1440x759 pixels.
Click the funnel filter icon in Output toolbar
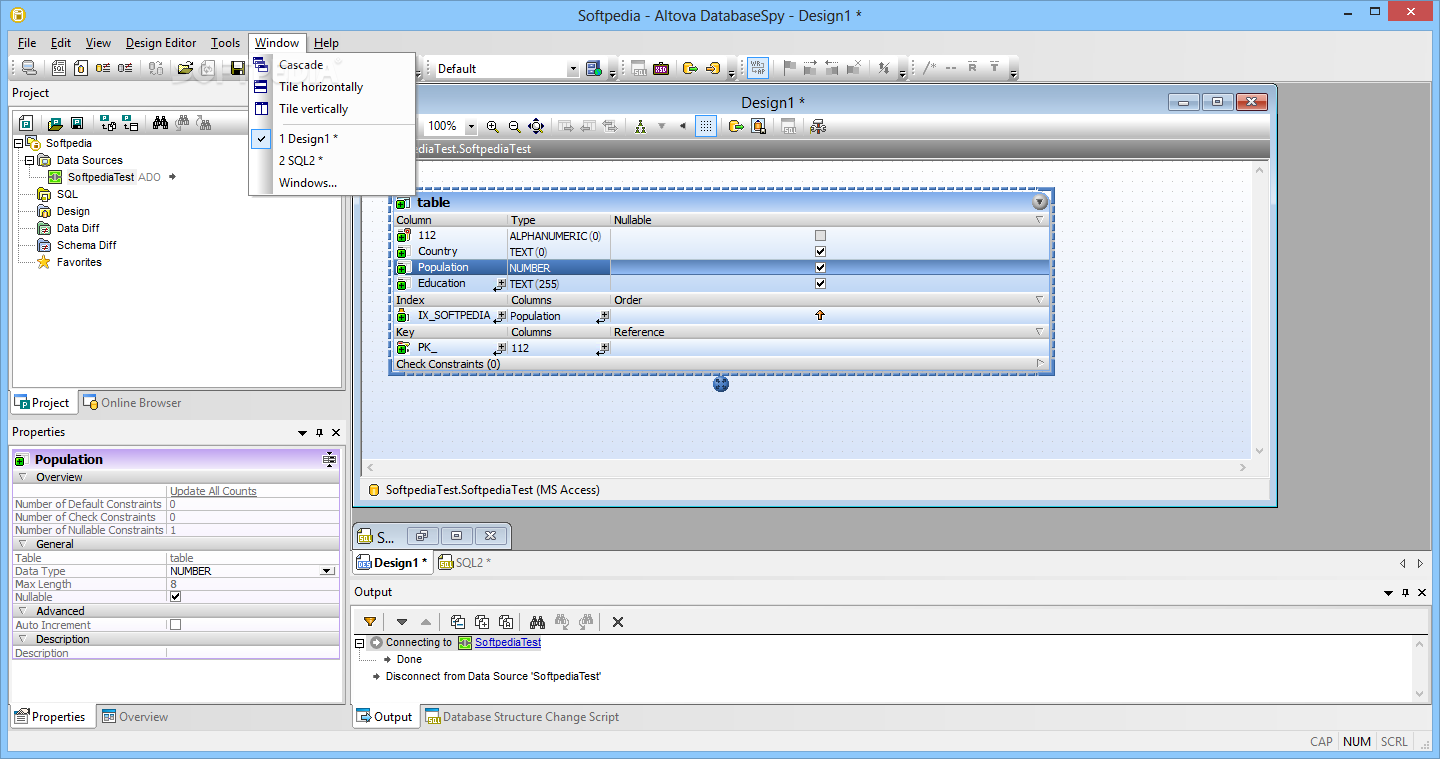pyautogui.click(x=370, y=621)
